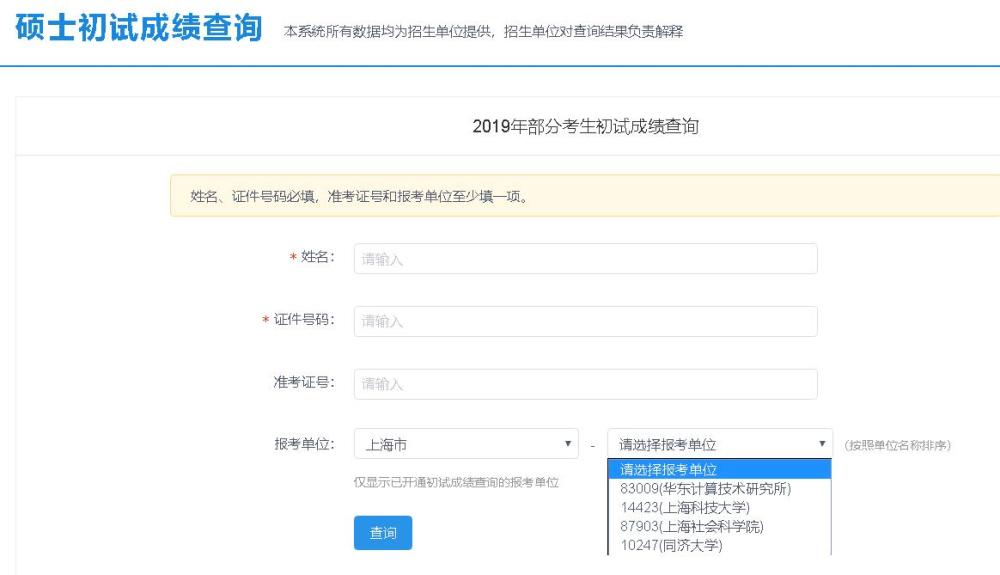The width and height of the screenshot is (1000, 575).
Task: Collapse the 请选择报考单位 combo box
Action: point(720,444)
